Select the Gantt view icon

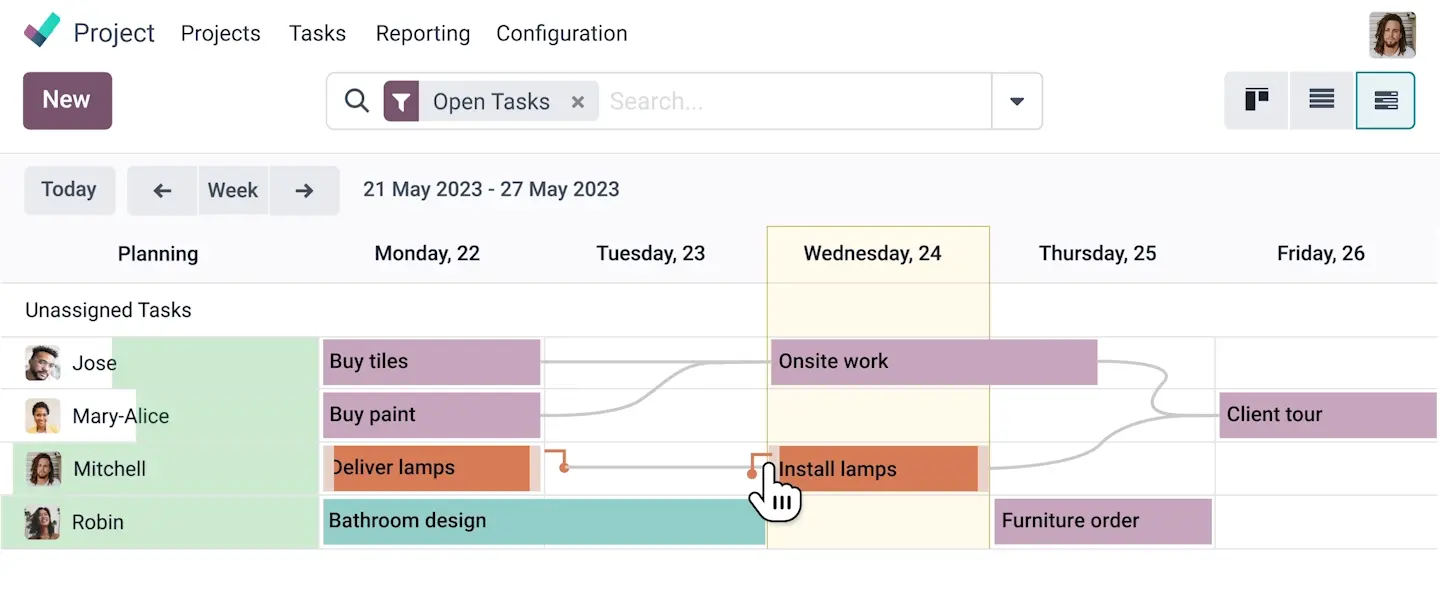1386,100
